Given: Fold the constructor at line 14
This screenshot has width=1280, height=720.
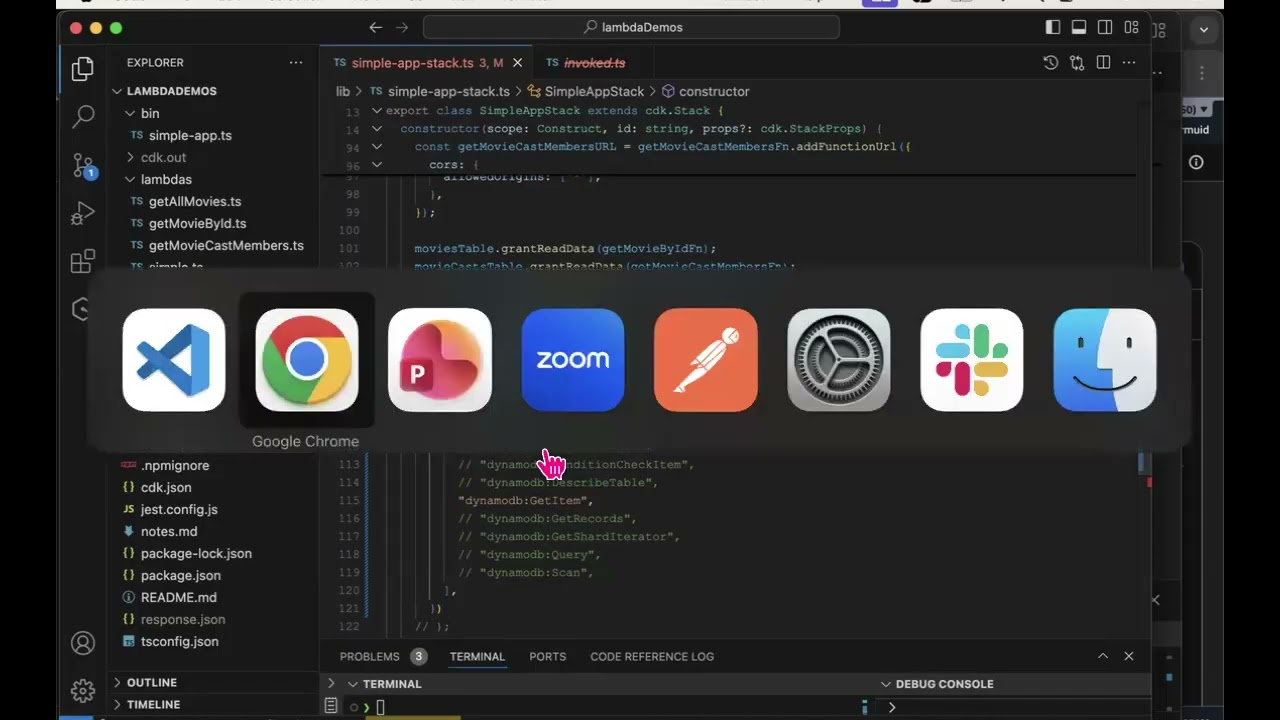Looking at the screenshot, I should coord(377,129).
